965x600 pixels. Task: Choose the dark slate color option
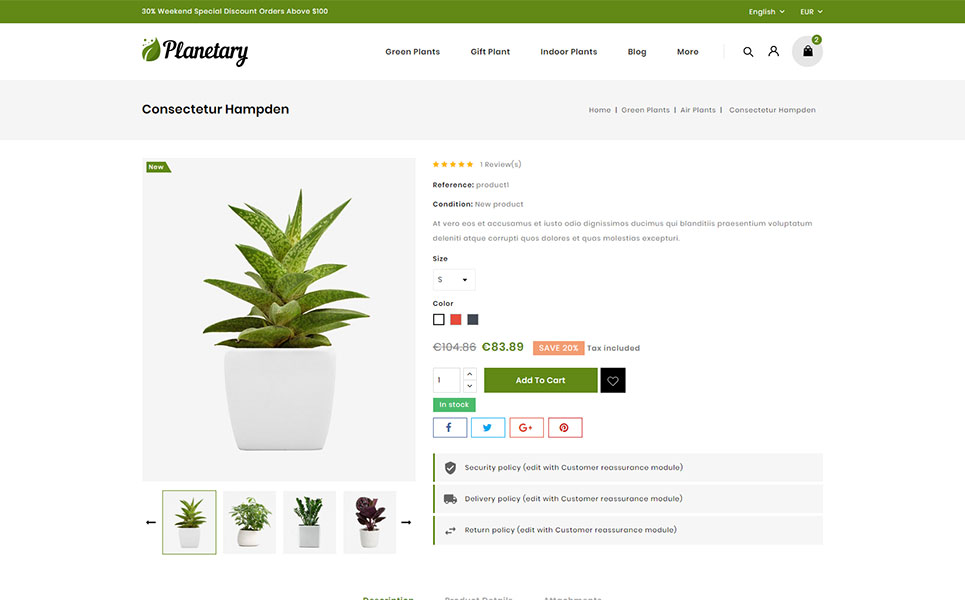[473, 319]
